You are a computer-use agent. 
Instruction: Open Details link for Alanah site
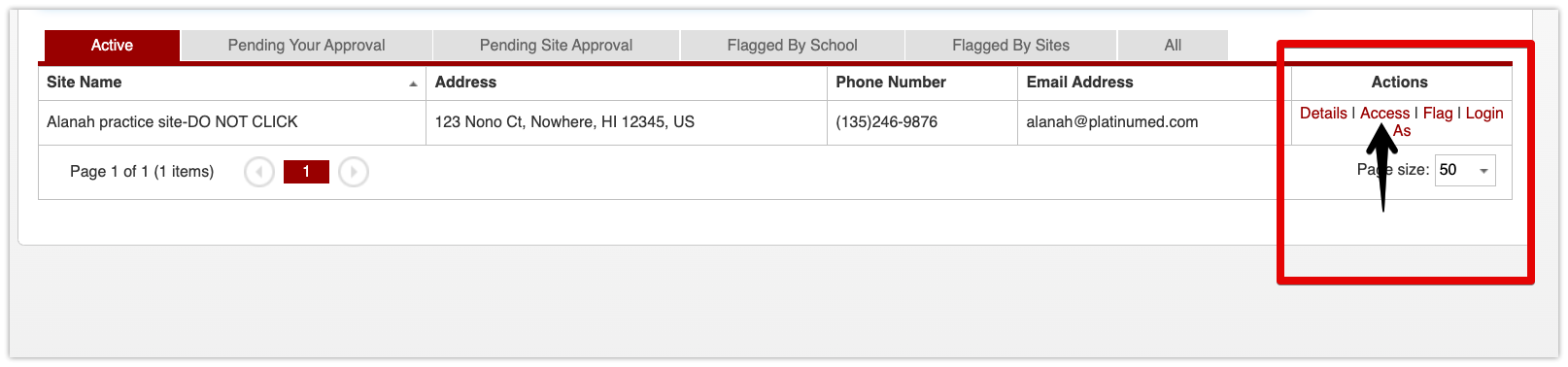[x=1323, y=114]
